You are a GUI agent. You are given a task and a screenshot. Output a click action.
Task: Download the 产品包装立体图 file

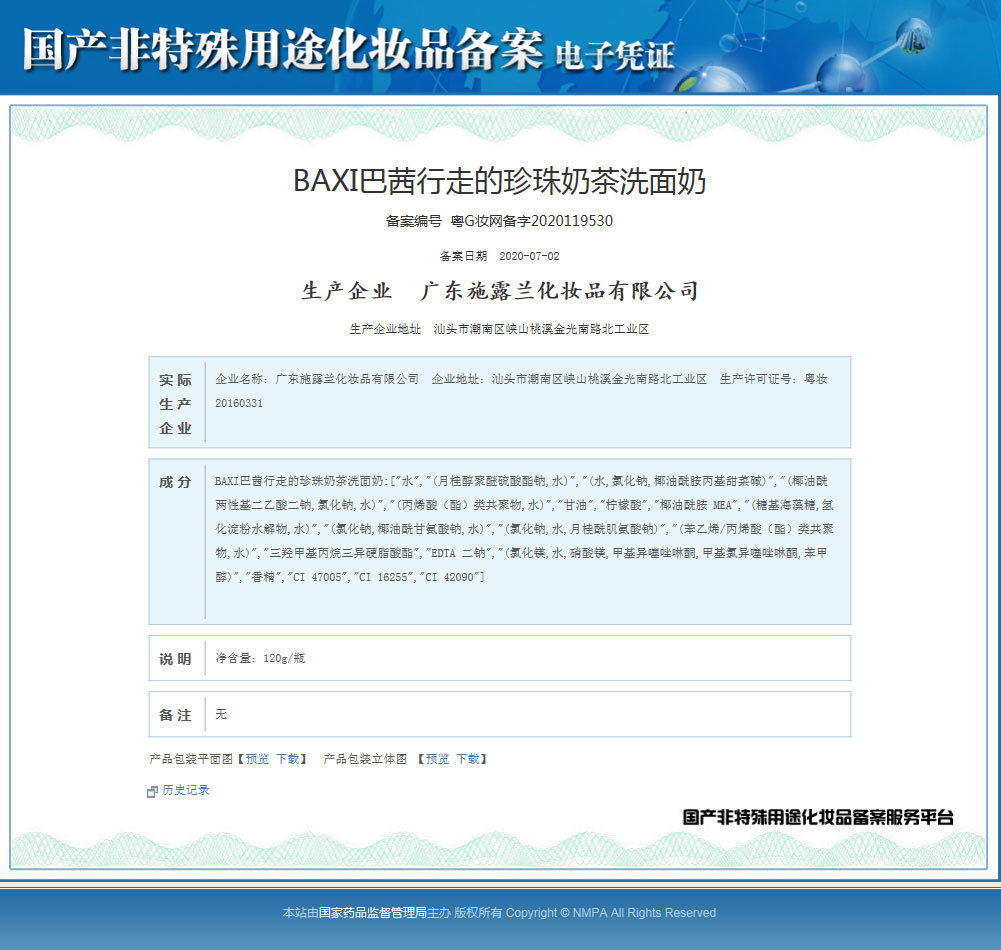468,759
